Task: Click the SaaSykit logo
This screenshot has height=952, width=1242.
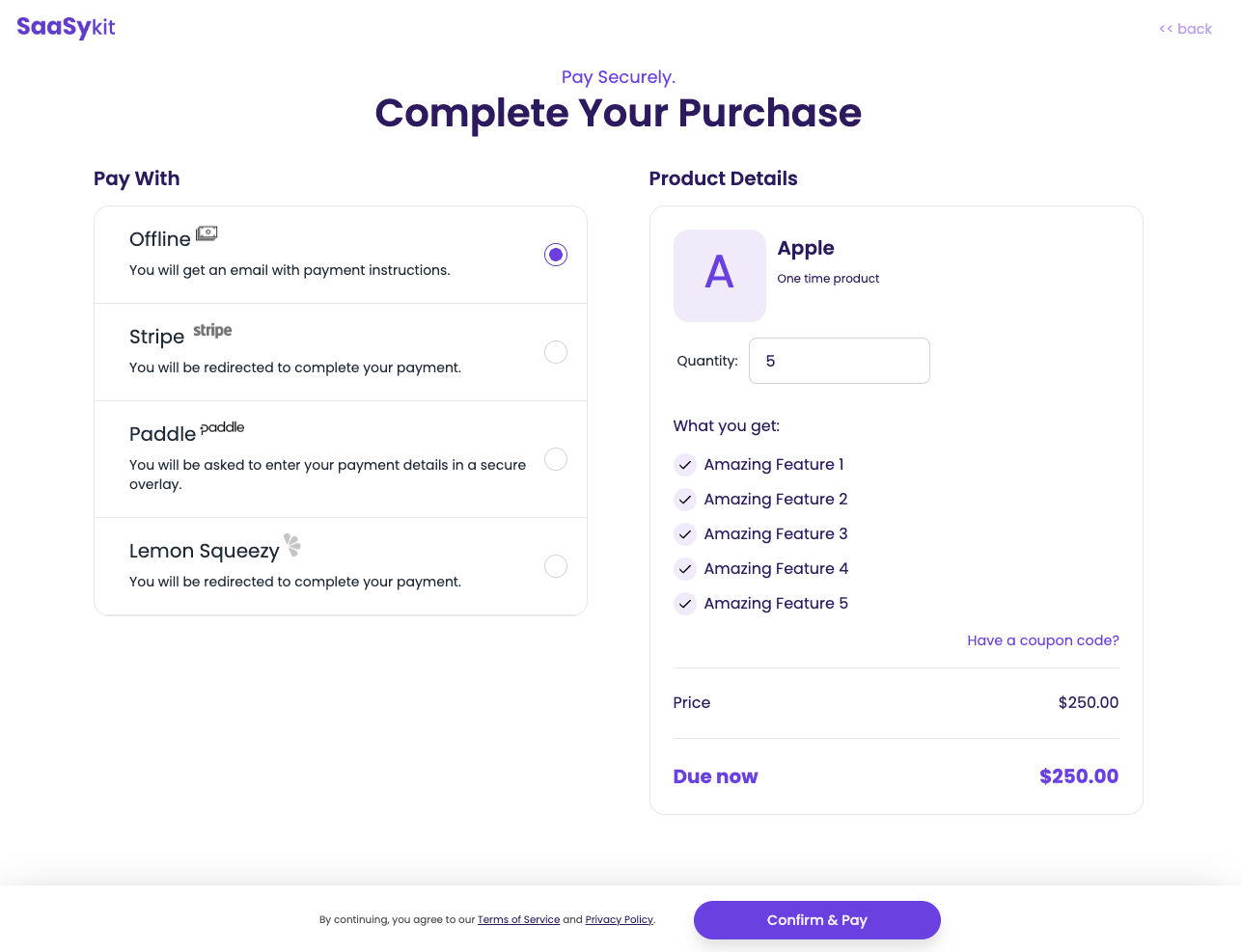Action: (66, 27)
